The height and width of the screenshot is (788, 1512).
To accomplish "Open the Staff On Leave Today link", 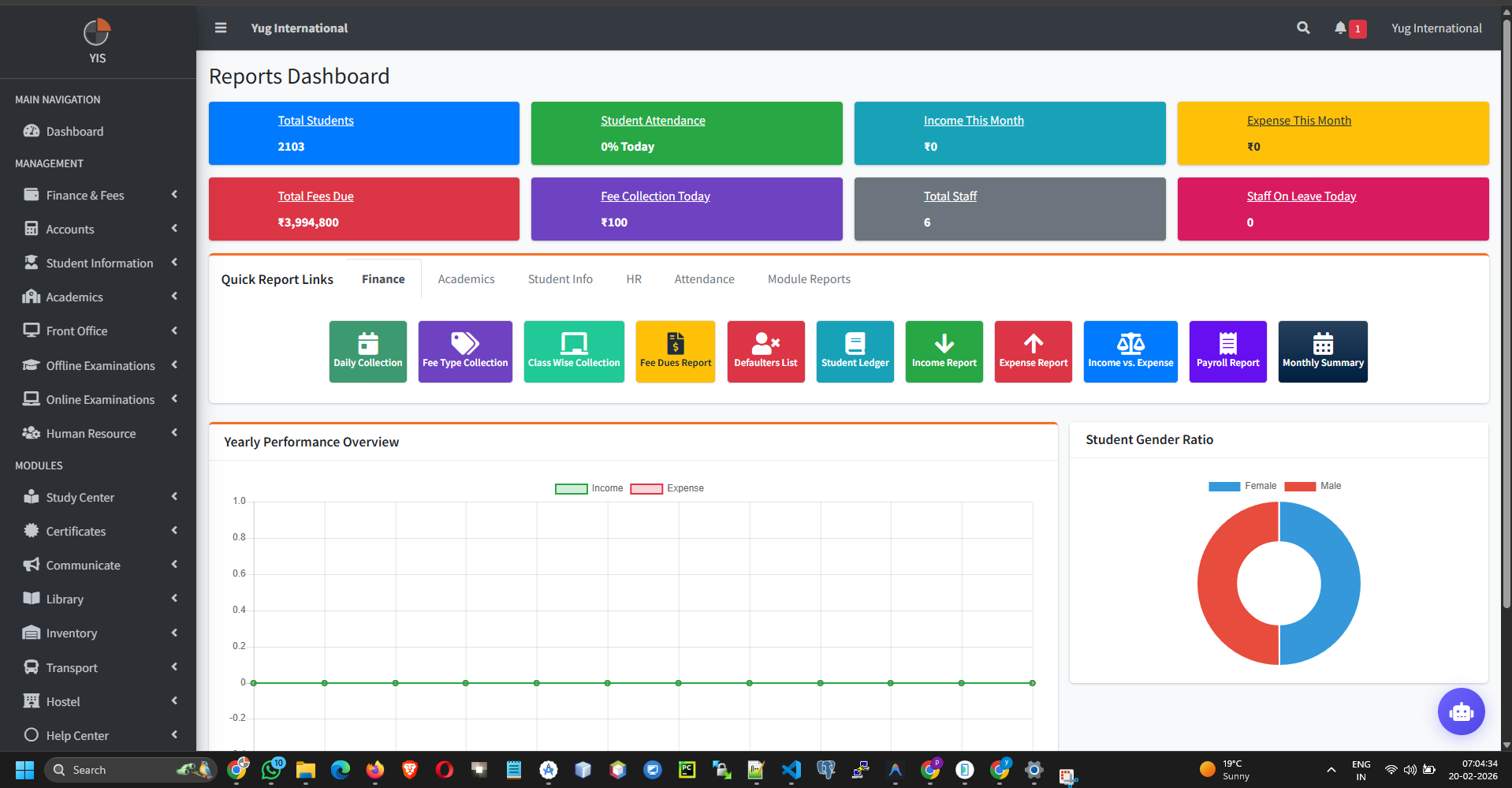I will click(1302, 196).
